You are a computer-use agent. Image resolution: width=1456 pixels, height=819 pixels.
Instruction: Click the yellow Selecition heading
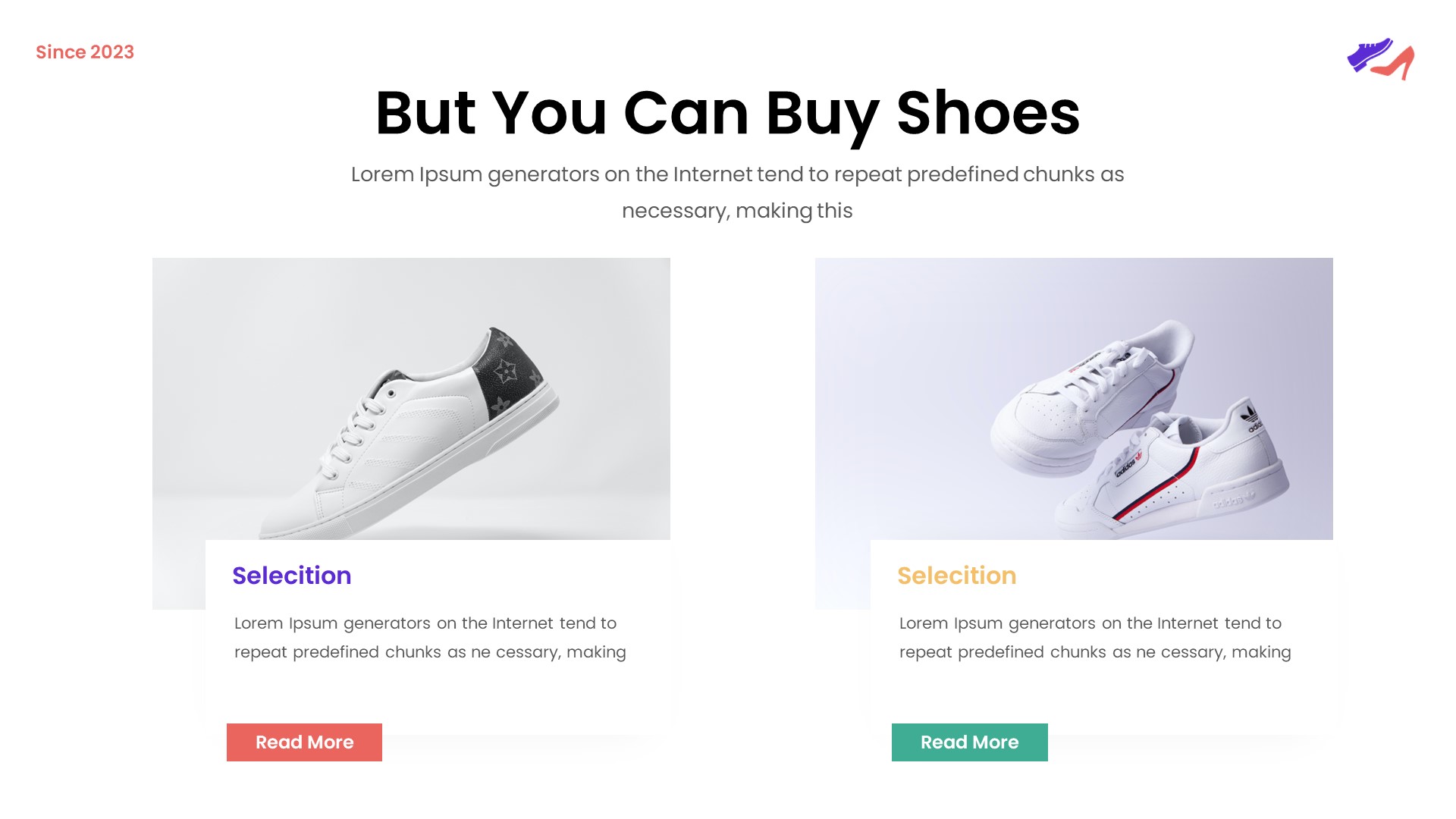pyautogui.click(x=958, y=576)
